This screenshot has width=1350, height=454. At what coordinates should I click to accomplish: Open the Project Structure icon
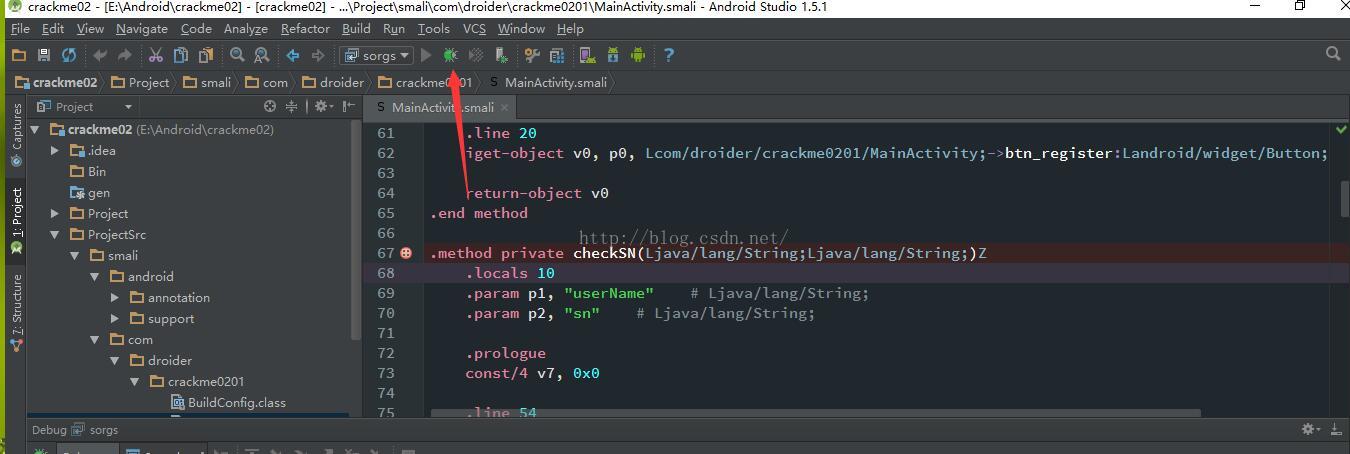[x=557, y=55]
